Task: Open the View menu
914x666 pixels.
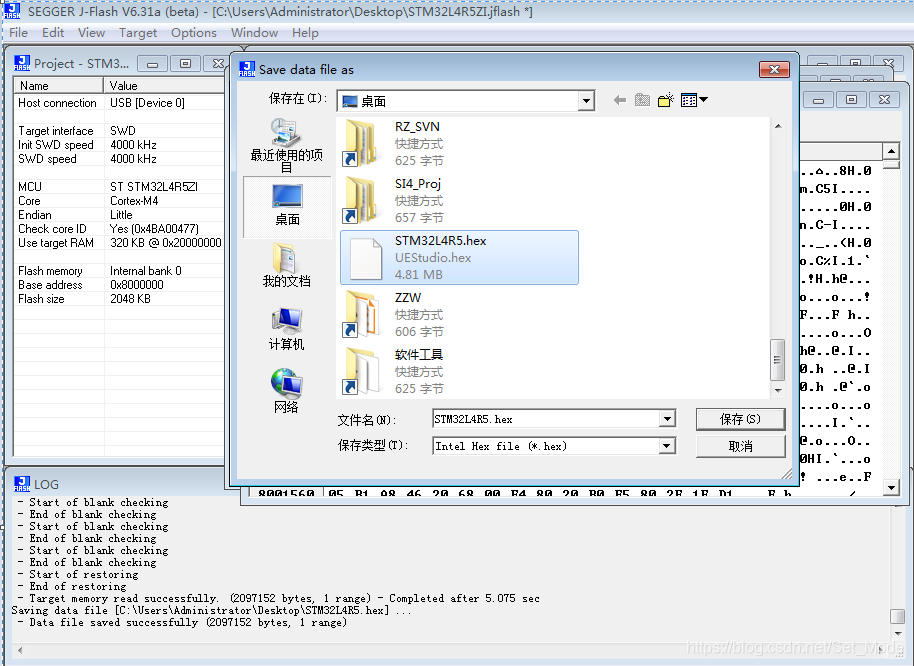Action: click(92, 33)
